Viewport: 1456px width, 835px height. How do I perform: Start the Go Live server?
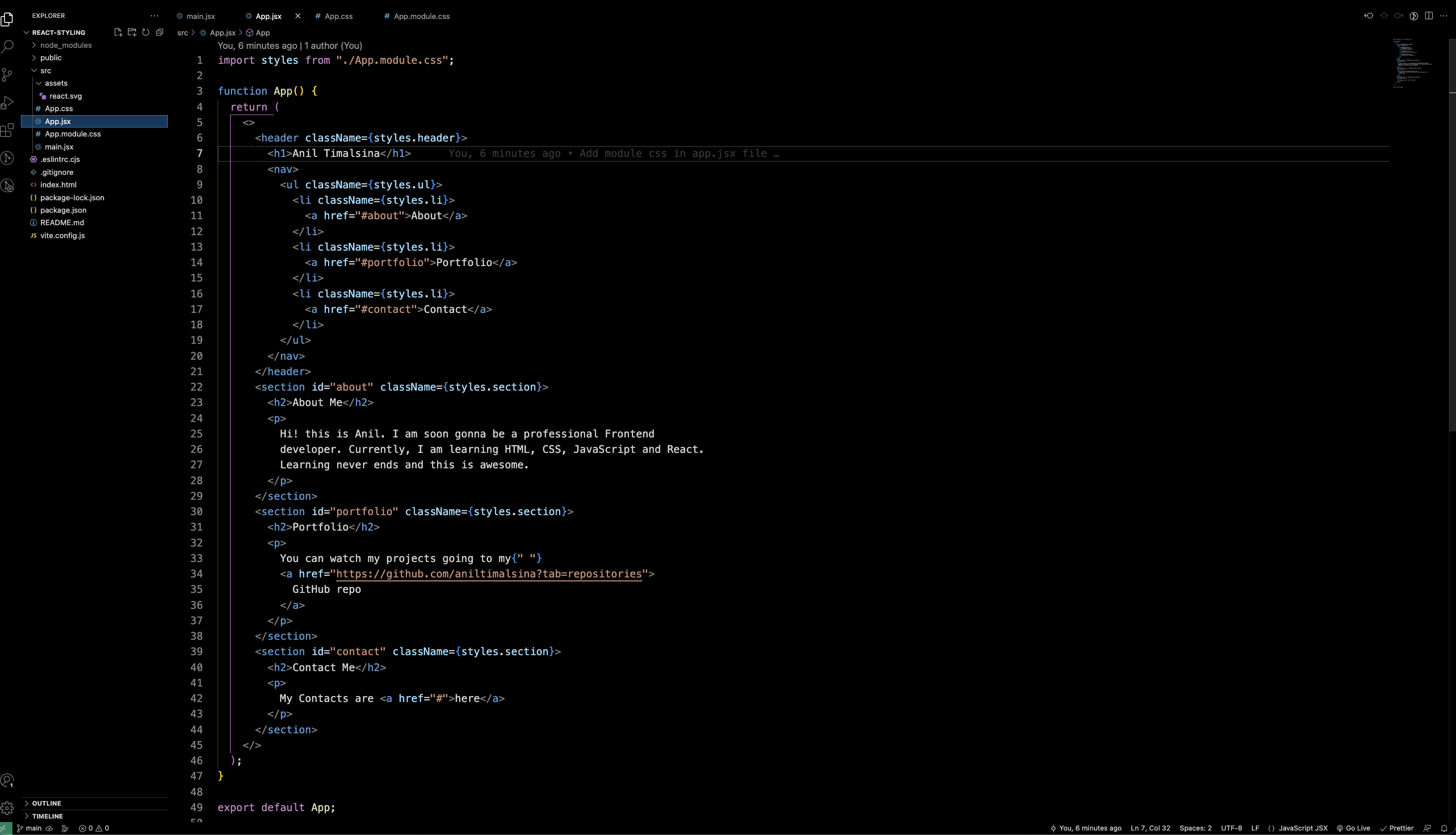coord(1353,828)
